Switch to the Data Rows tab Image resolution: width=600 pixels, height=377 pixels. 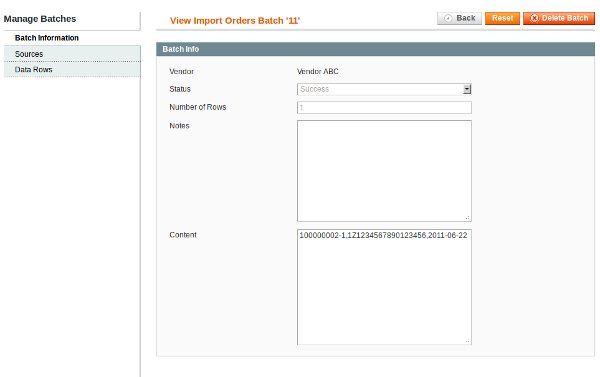[72, 69]
